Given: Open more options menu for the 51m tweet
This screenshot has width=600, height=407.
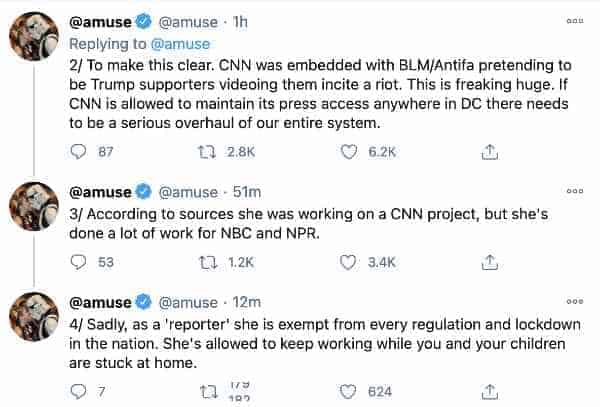Looking at the screenshot, I should (575, 190).
